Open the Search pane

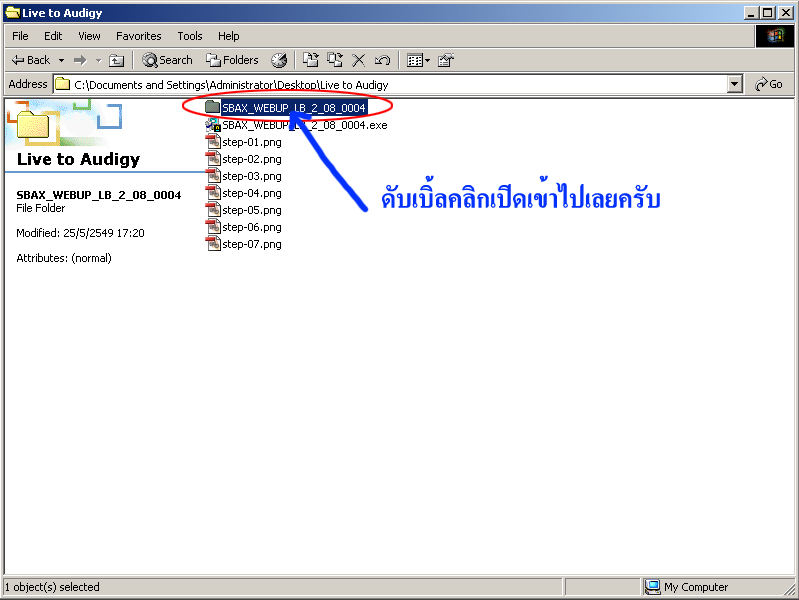point(167,60)
